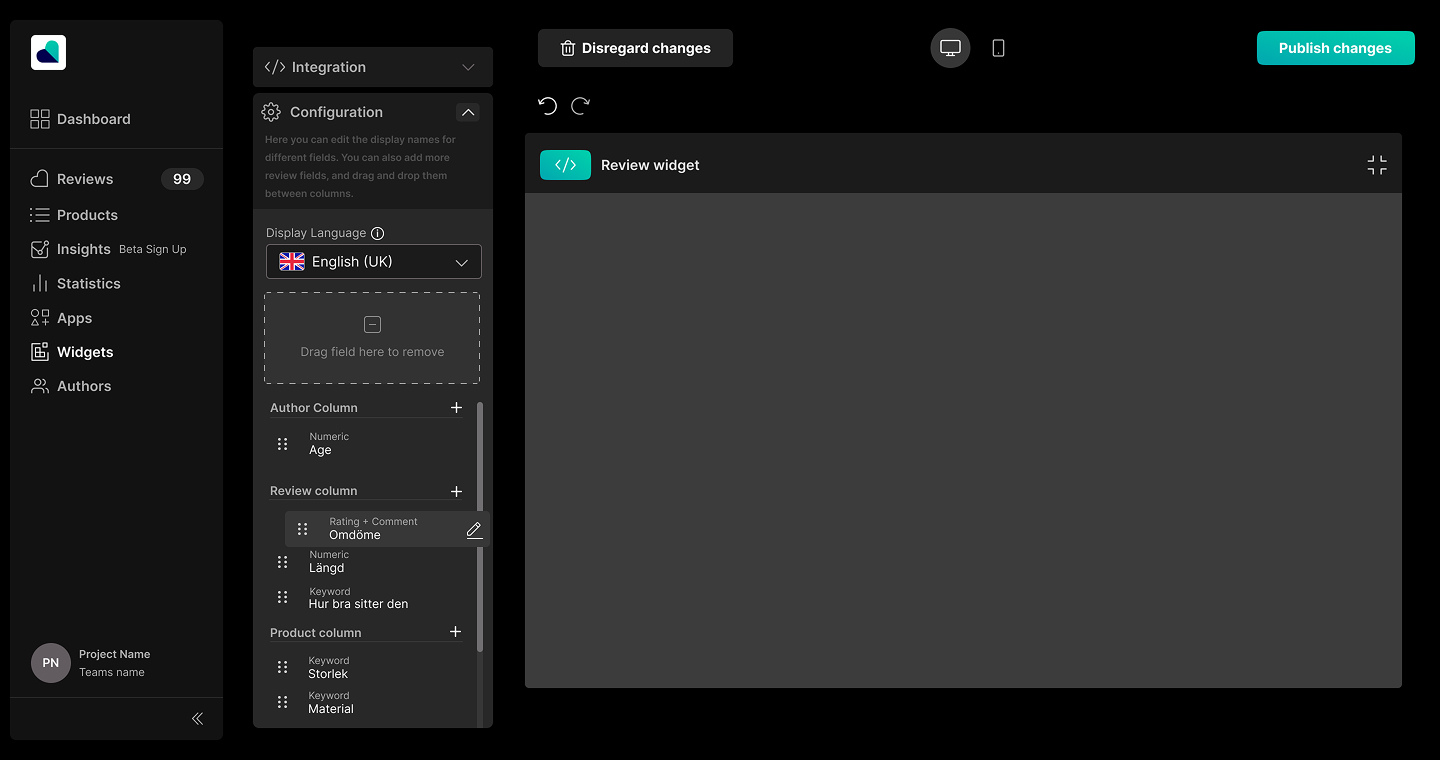Go to the Products page

(74, 215)
